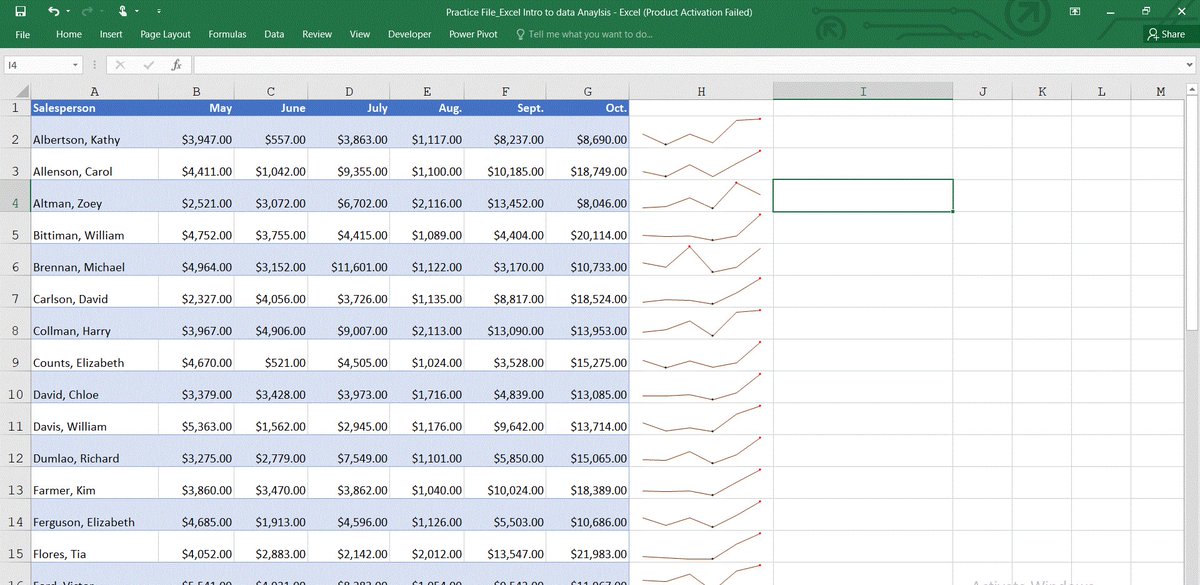Open the Undo history dropdown arrow
This screenshot has height=585, width=1200.
point(68,12)
